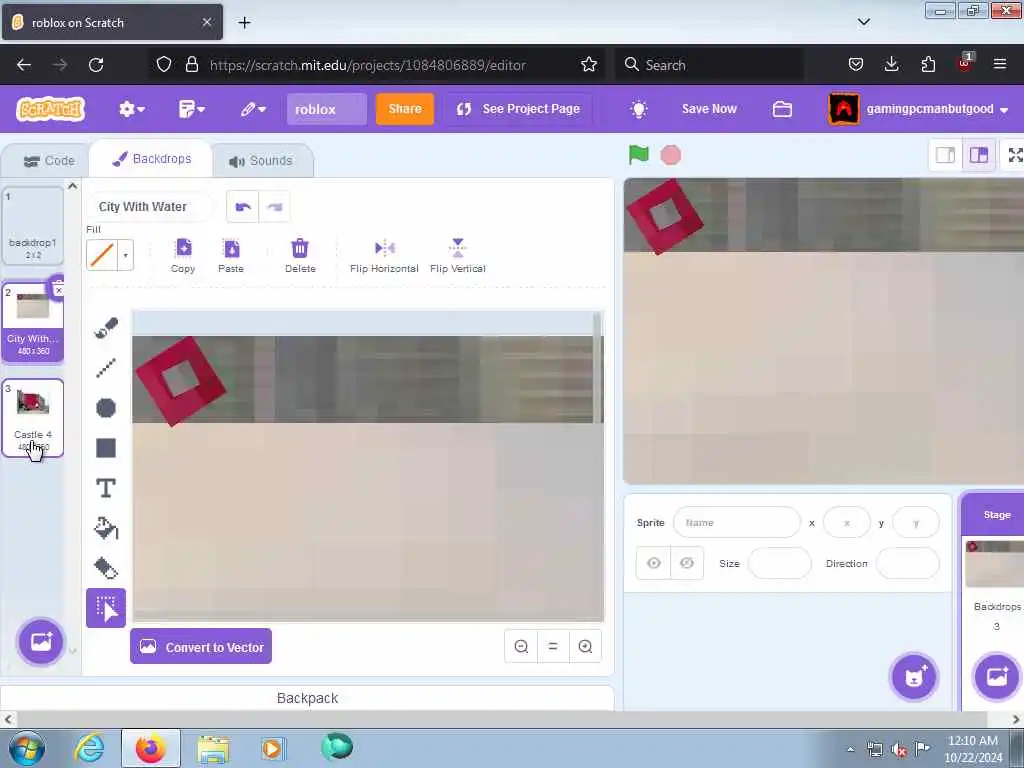This screenshot has width=1024, height=768.
Task: Hide the sprite with crossed eye icon
Action: [687, 563]
